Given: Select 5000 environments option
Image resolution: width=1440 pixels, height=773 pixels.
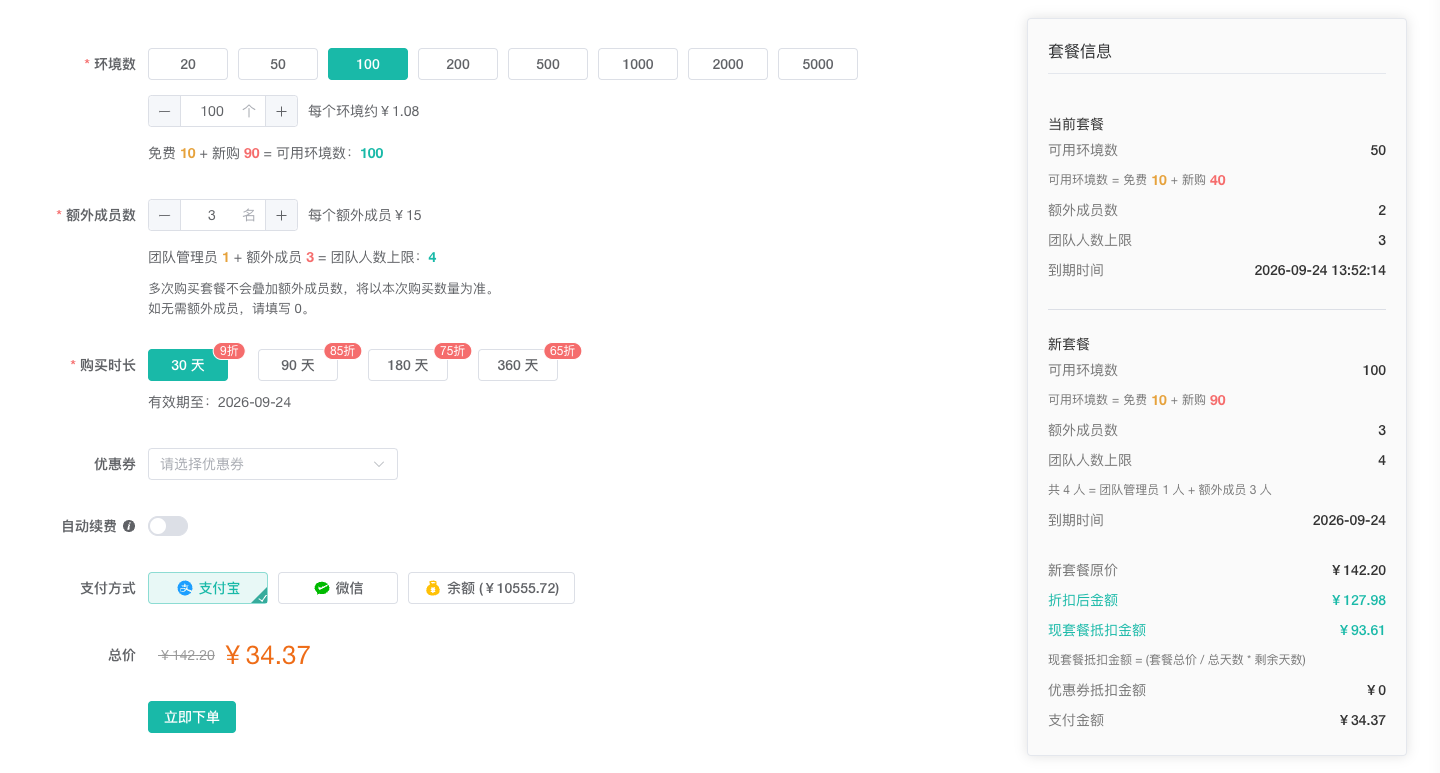Looking at the screenshot, I should click(x=818, y=64).
